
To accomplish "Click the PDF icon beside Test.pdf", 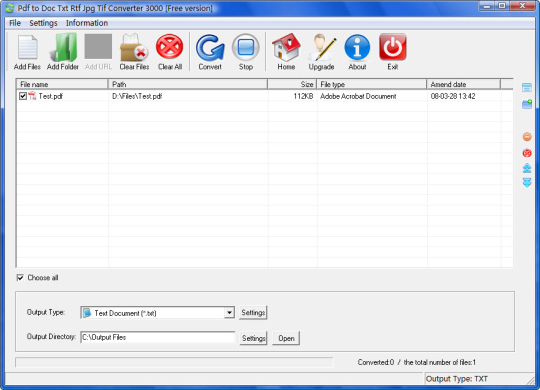I will [32, 96].
